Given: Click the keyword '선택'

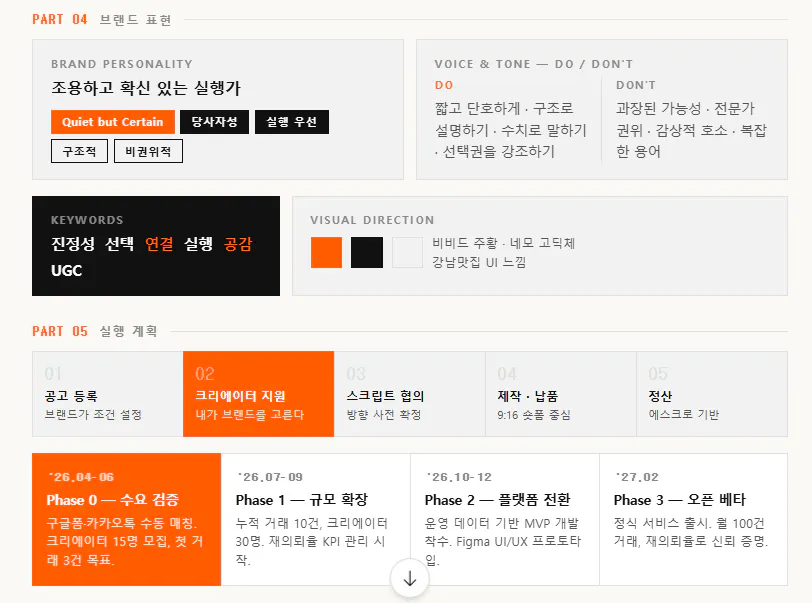Looking at the screenshot, I should click(120, 243).
